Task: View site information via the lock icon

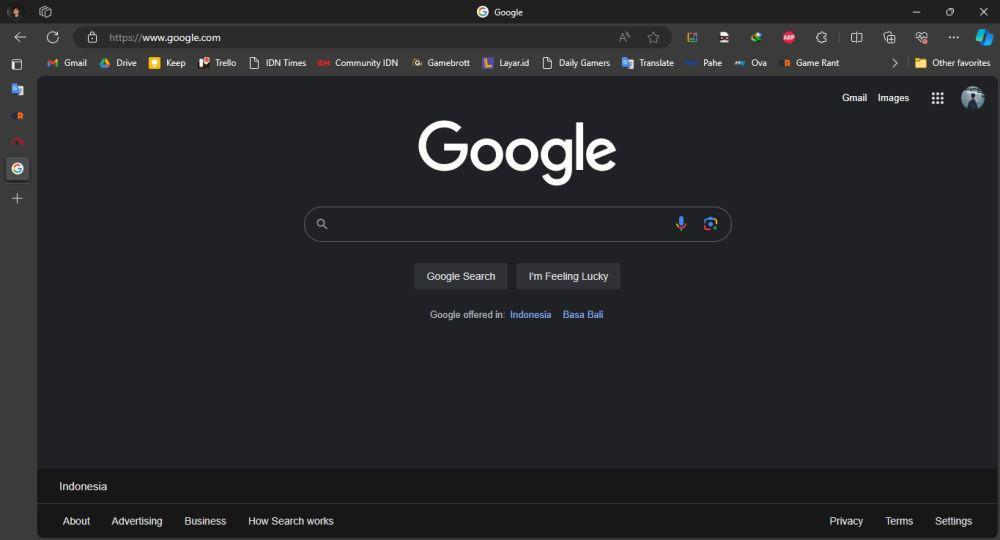Action: [x=92, y=38]
